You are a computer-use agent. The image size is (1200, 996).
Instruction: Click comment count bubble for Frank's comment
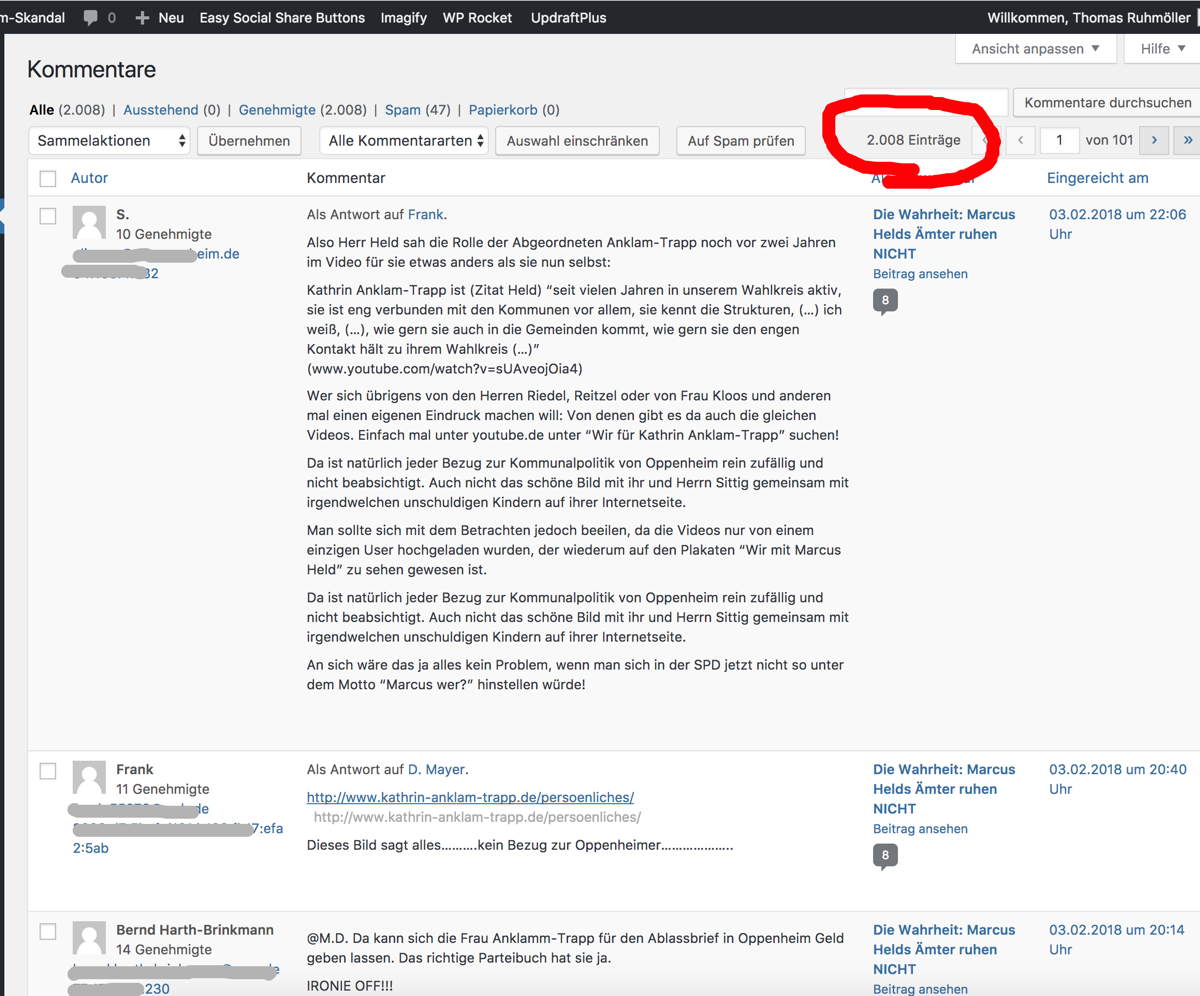pos(885,855)
